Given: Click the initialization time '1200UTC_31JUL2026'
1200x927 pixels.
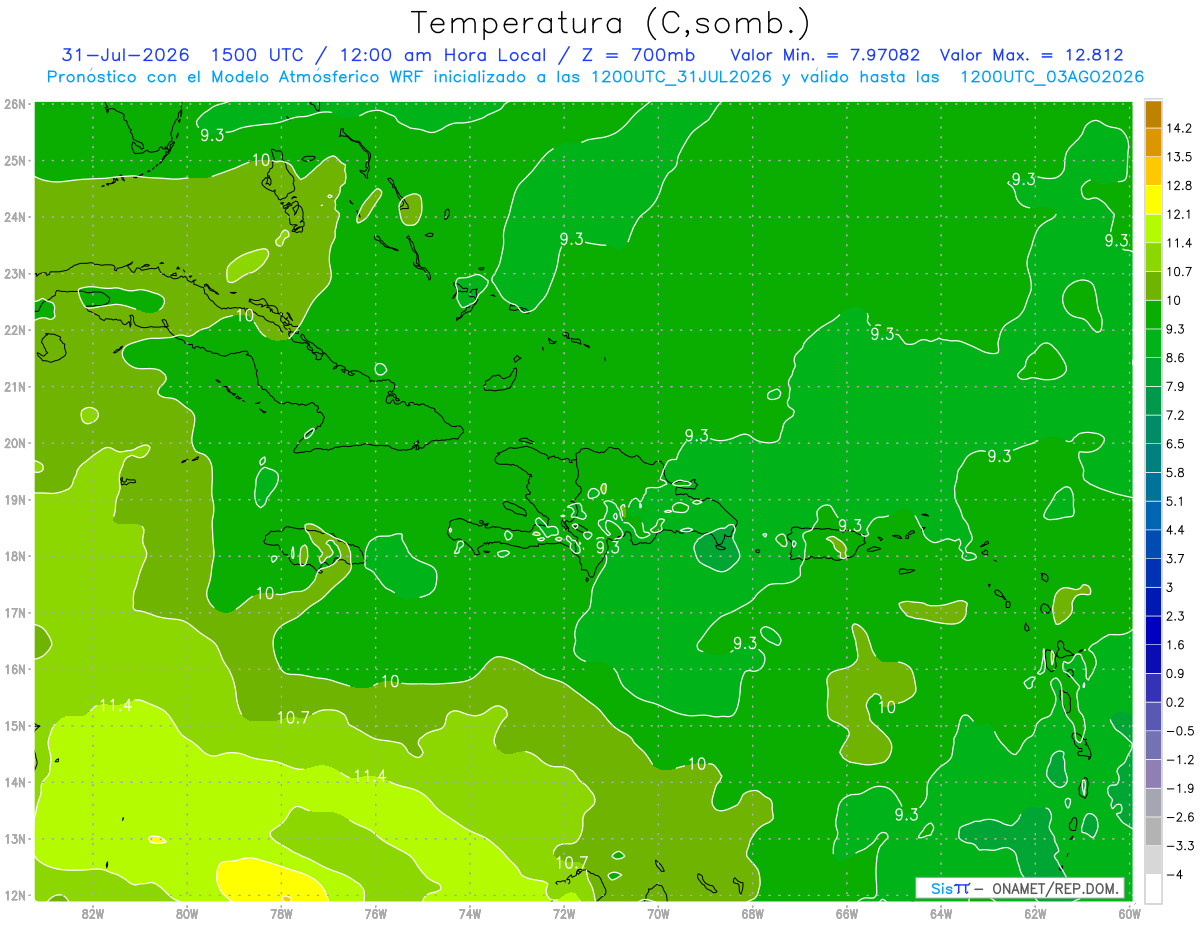Looking at the screenshot, I should 680,77.
